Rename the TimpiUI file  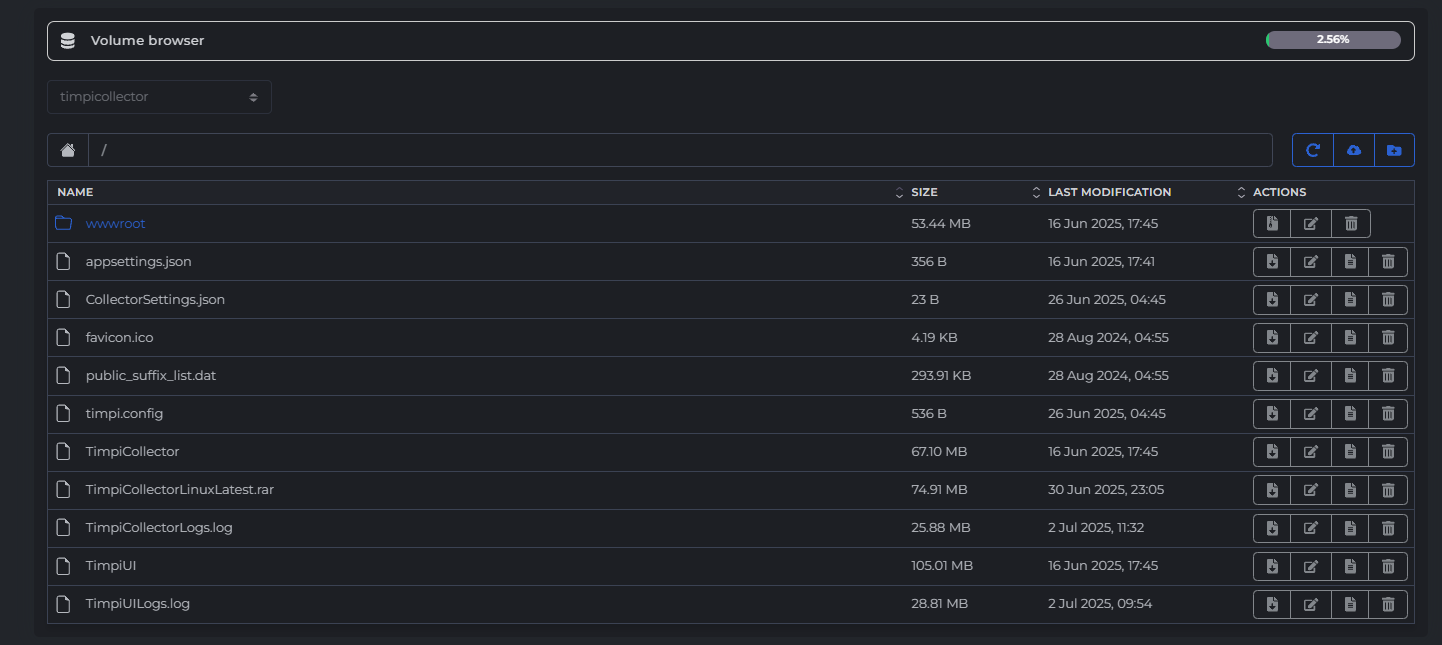tap(1311, 566)
